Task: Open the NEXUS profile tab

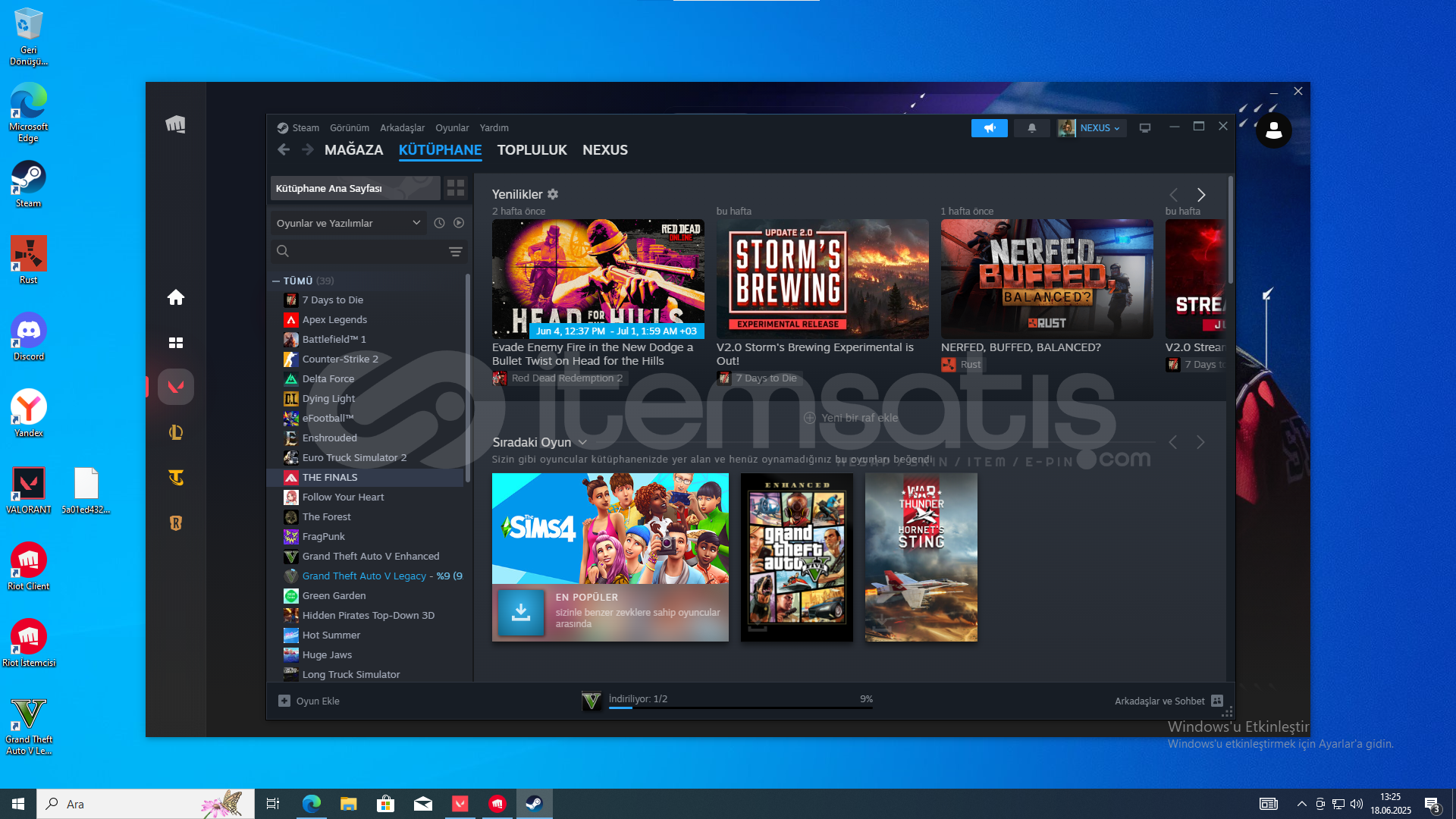Action: tap(604, 150)
